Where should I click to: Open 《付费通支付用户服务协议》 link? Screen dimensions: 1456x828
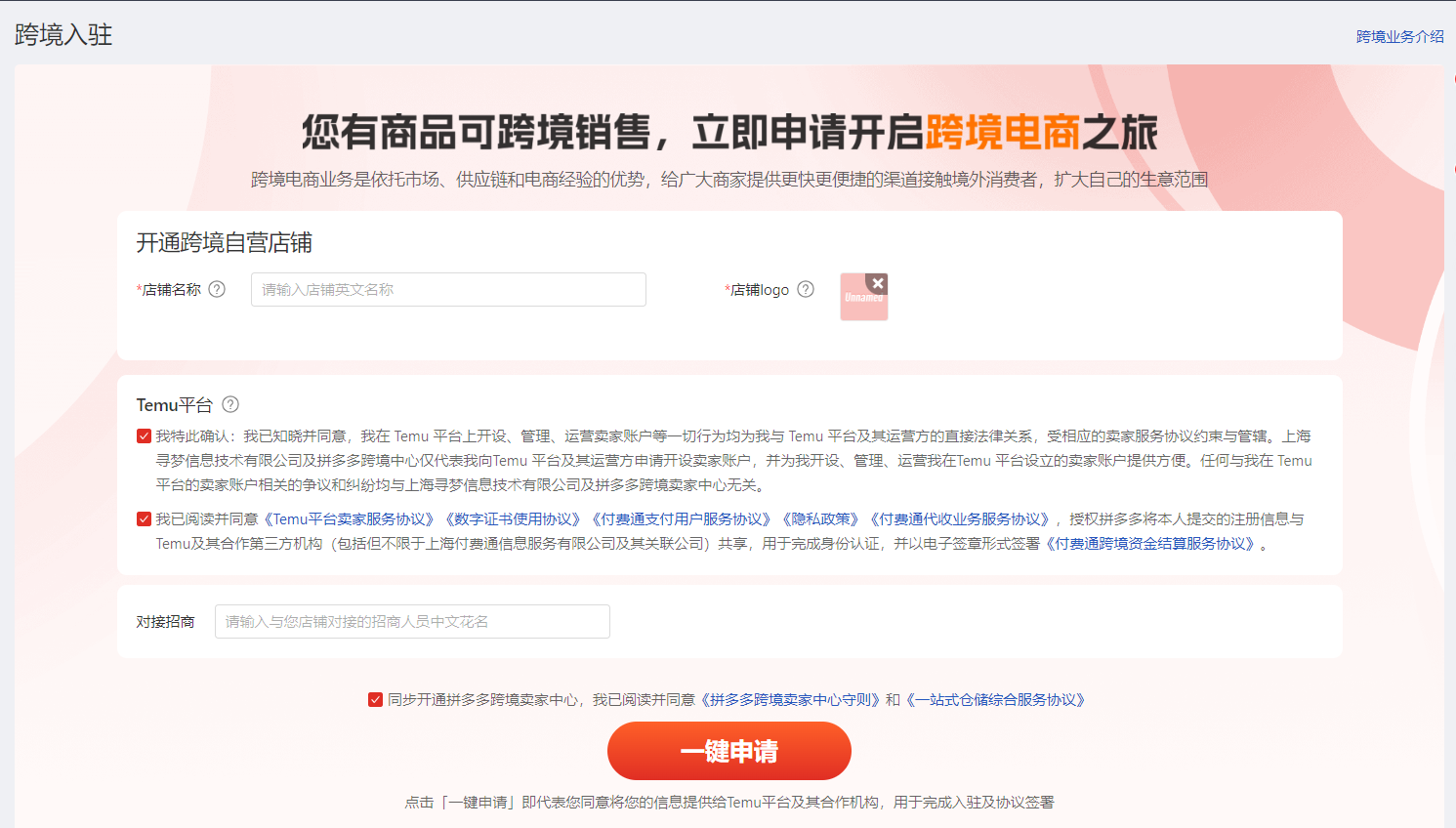(x=681, y=519)
